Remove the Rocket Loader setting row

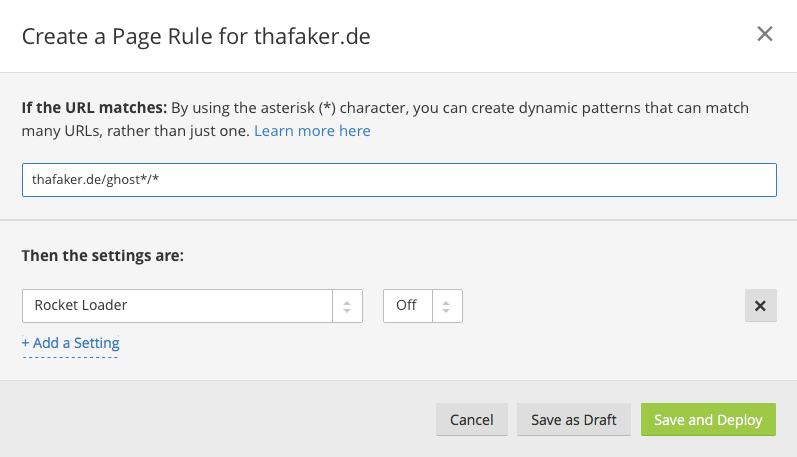760,306
